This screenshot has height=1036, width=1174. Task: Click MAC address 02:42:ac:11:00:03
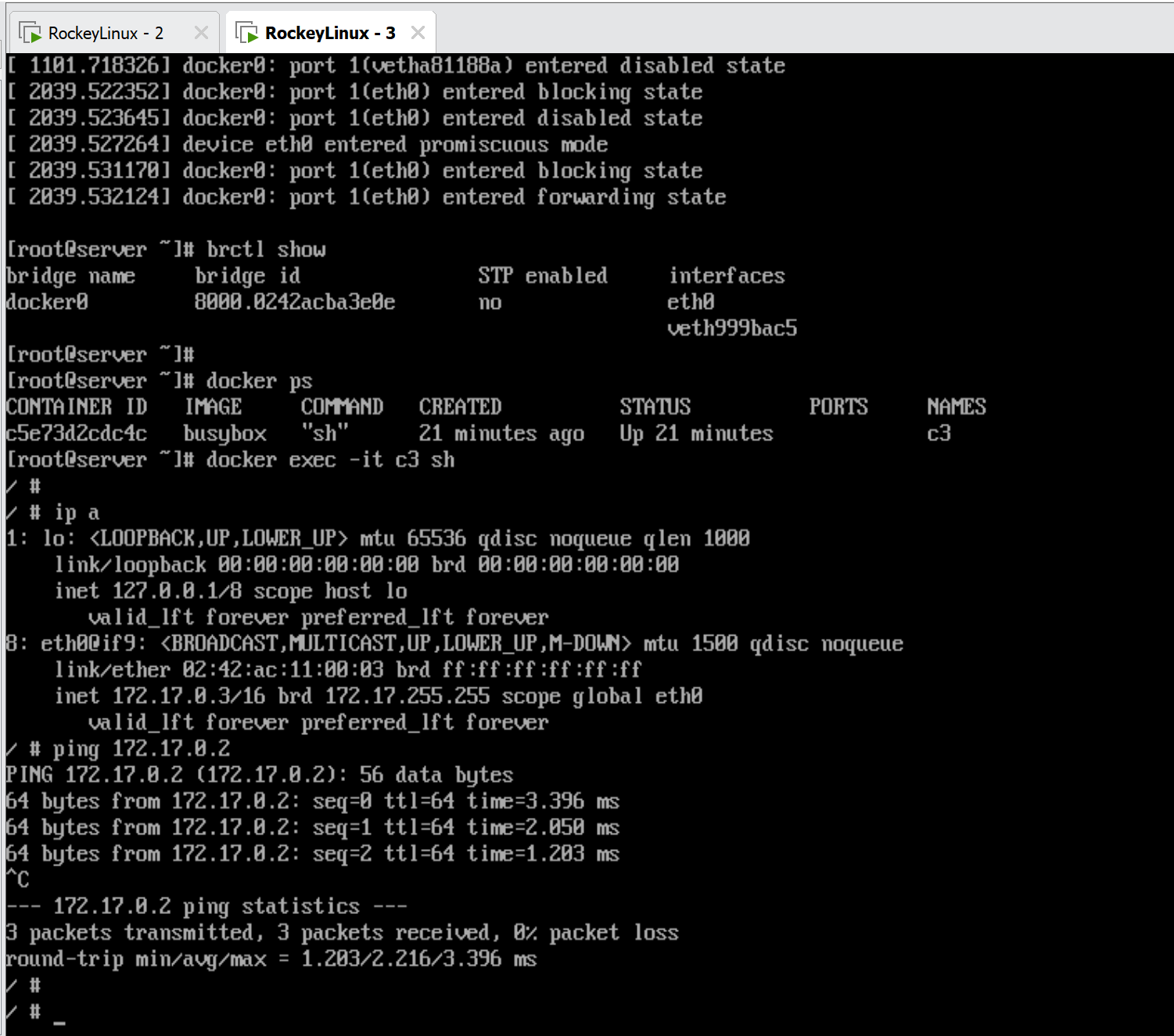283,669
